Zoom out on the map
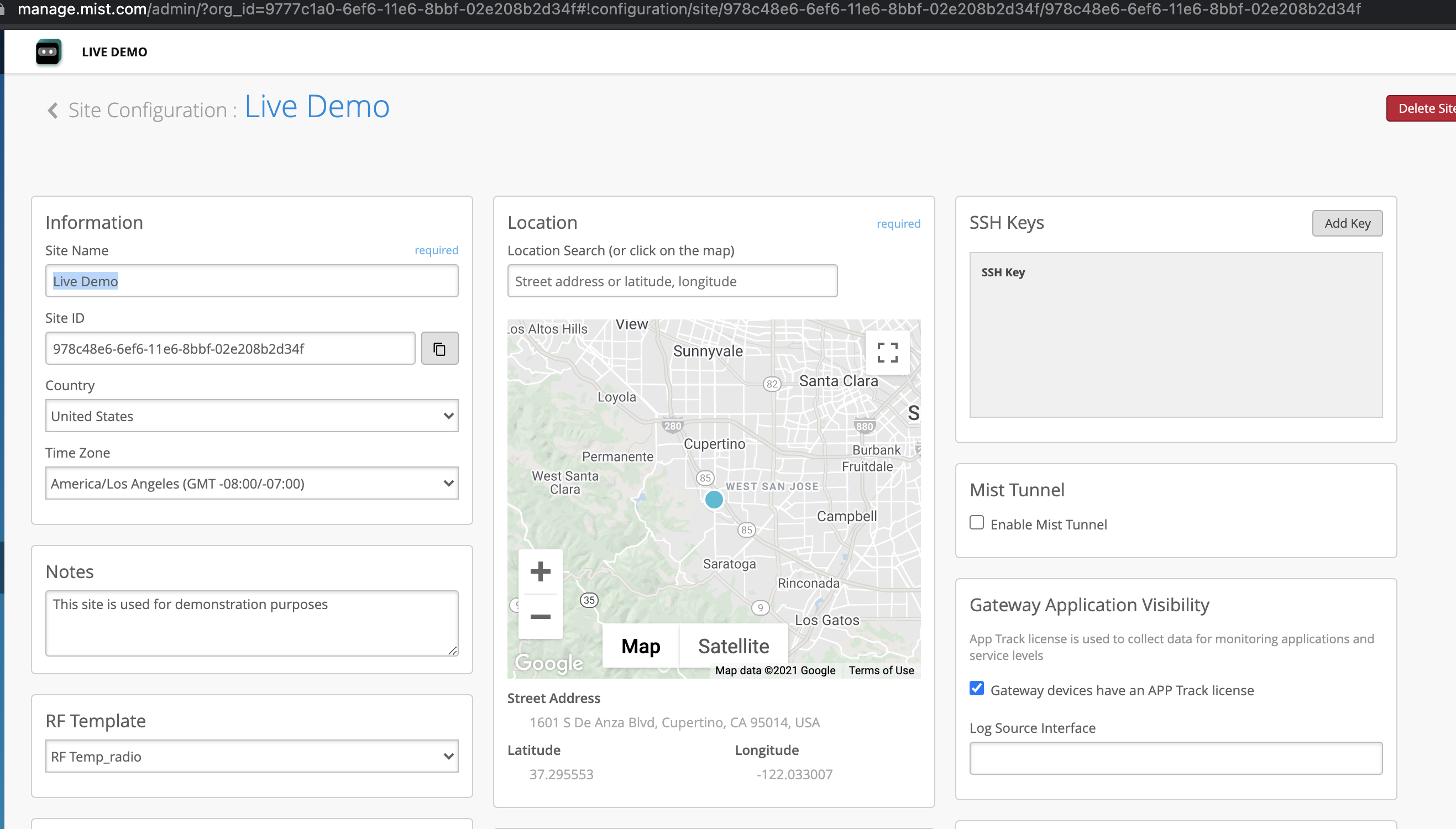 point(540,617)
